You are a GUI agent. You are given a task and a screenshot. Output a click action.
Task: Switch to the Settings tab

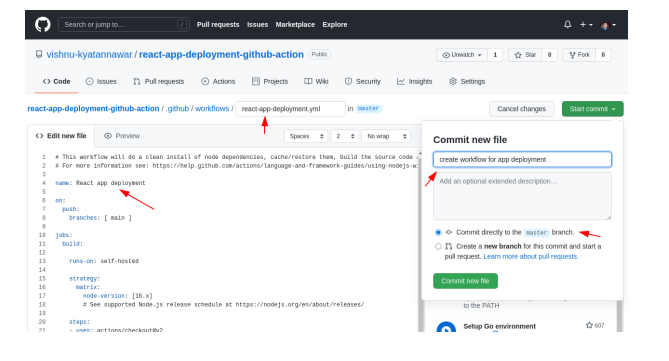pos(467,82)
